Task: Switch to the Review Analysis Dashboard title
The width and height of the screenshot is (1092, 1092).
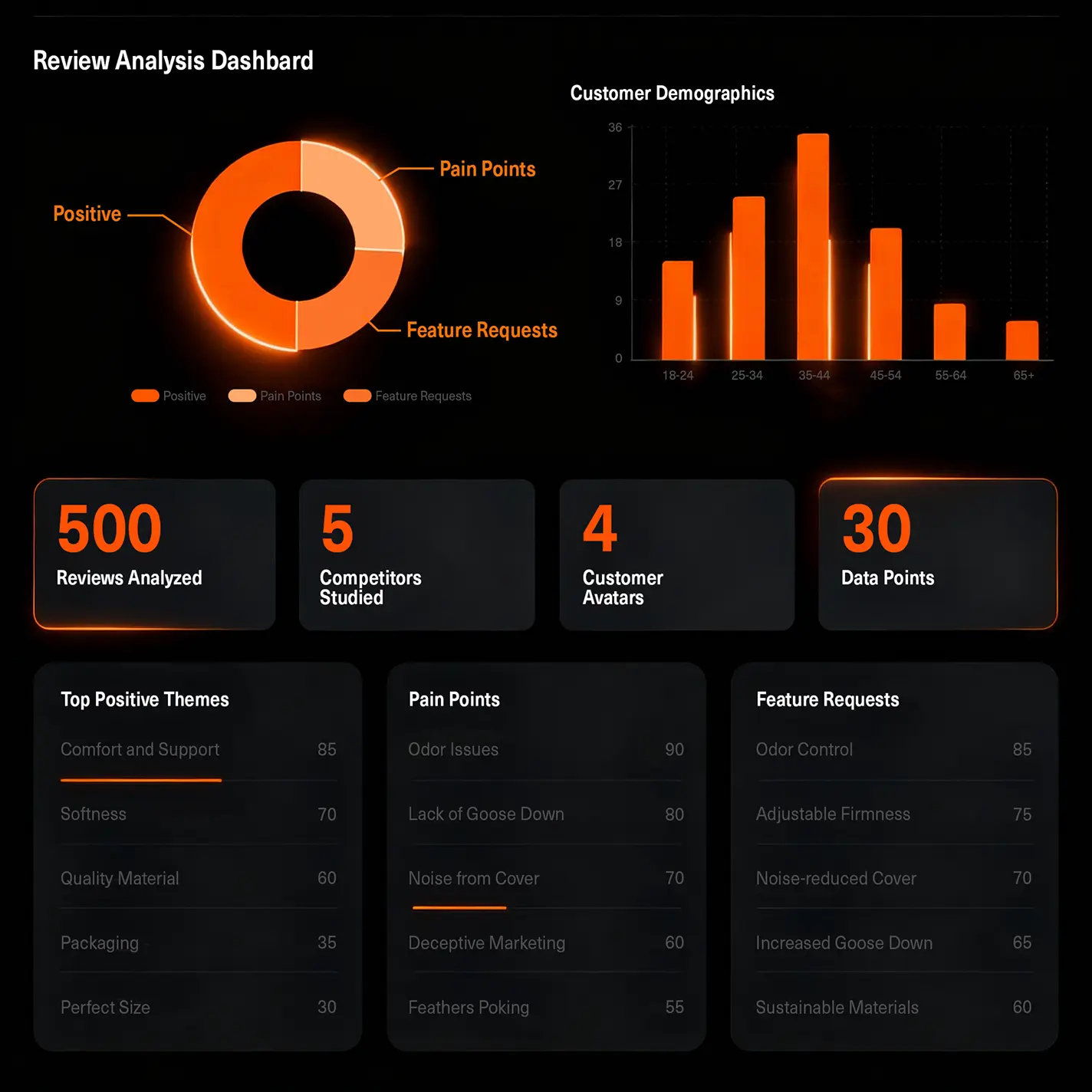Action: [x=173, y=61]
